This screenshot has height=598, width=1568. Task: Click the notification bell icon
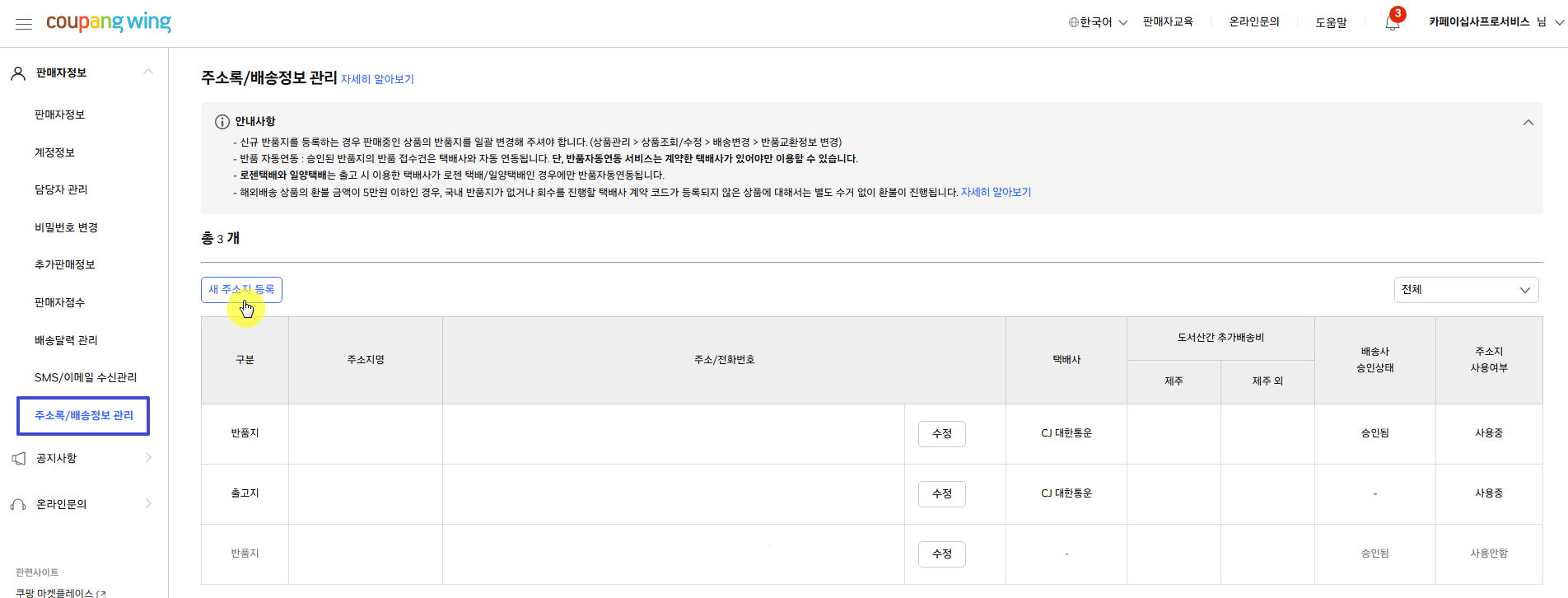coord(1392,23)
